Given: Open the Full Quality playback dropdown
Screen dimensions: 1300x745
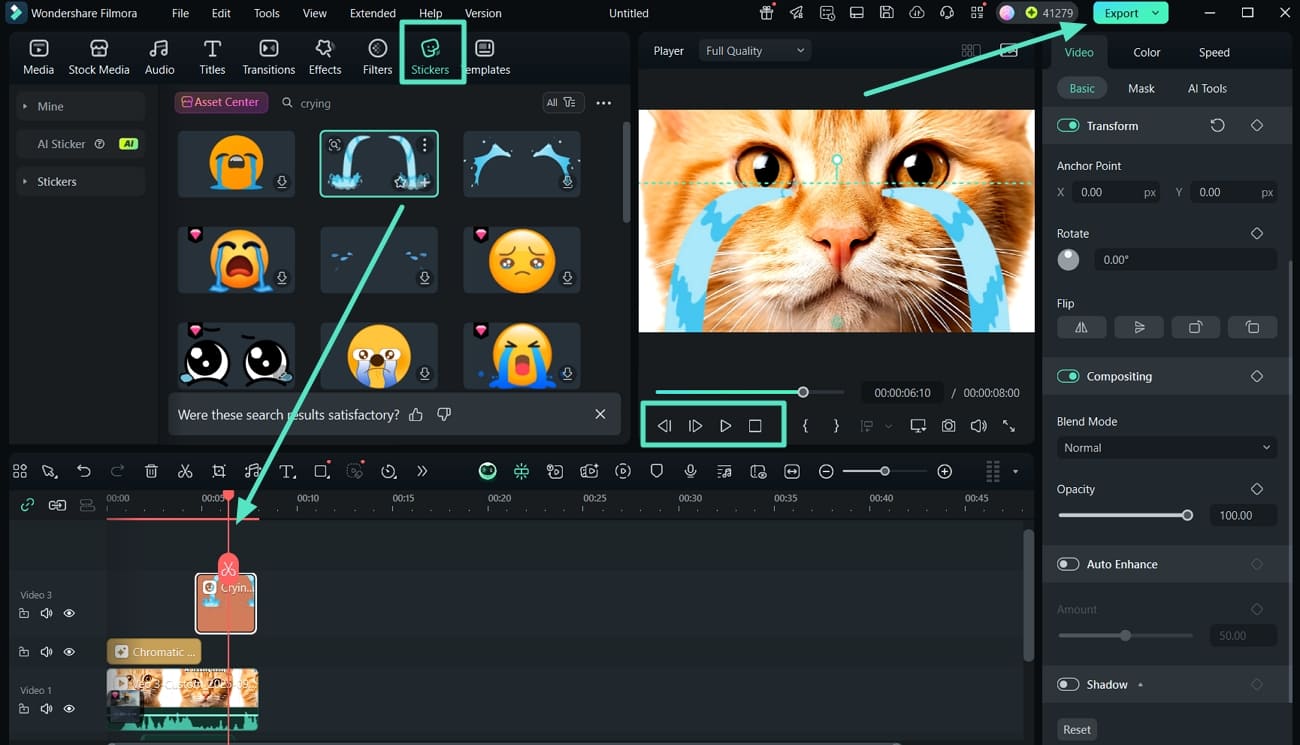Looking at the screenshot, I should tap(755, 51).
